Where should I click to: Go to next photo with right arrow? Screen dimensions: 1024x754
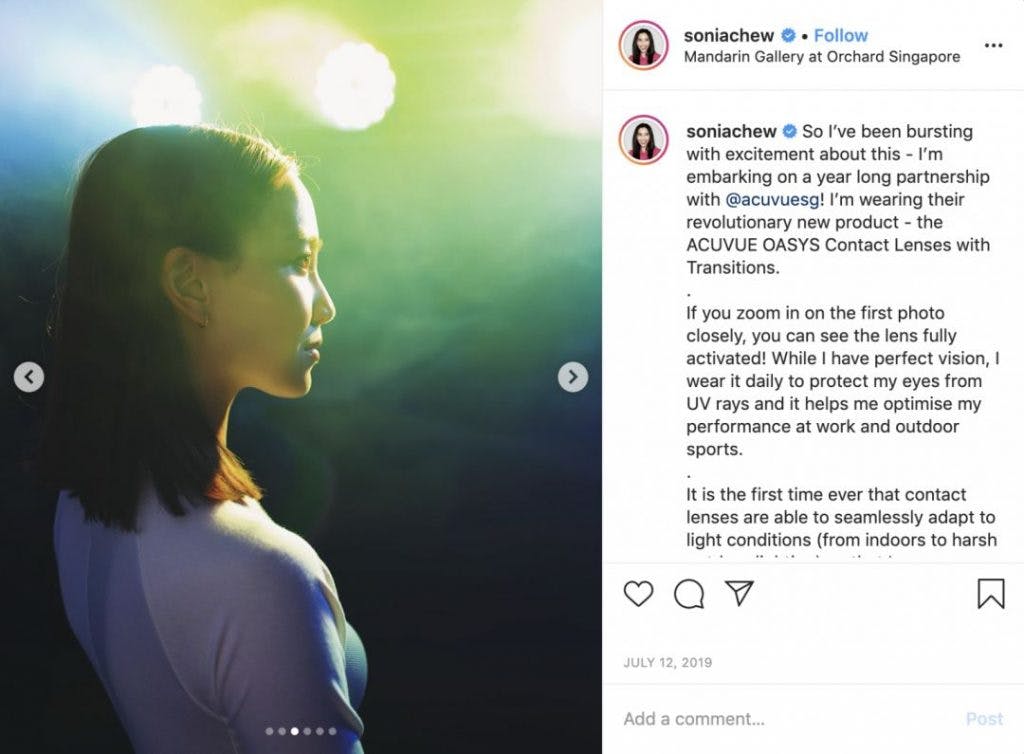pos(573,377)
